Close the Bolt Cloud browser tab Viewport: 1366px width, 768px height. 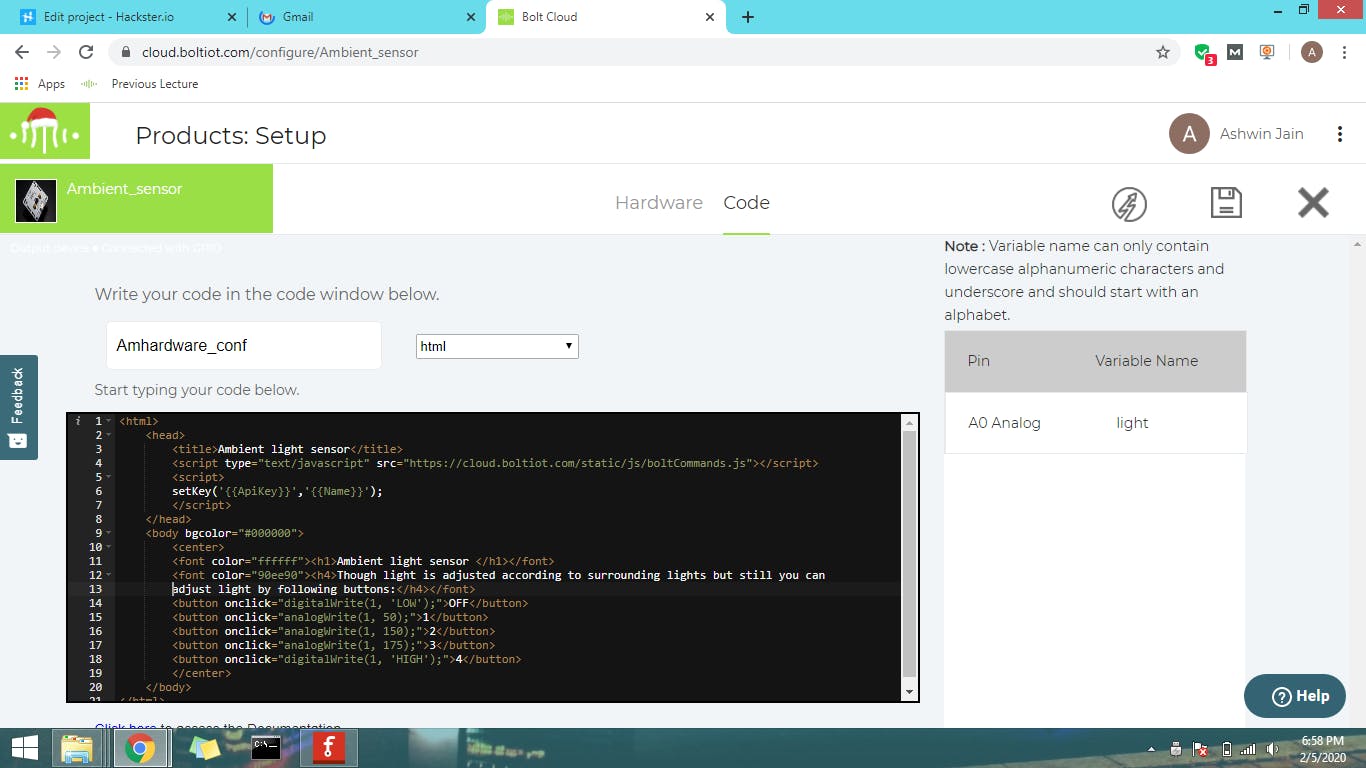pyautogui.click(x=710, y=17)
